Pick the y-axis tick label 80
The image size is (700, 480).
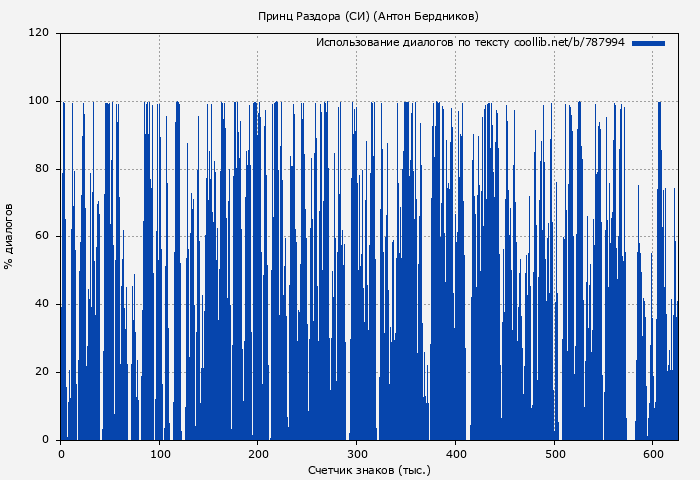point(42,169)
